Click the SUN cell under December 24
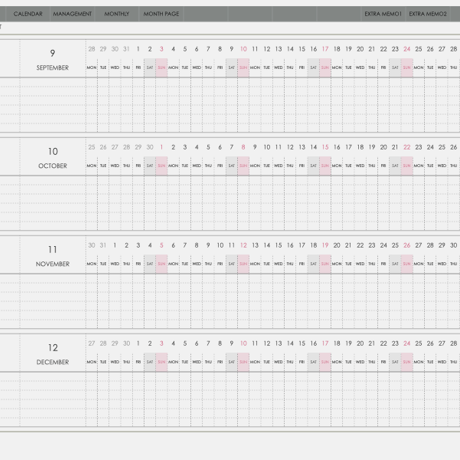Viewport: 460px width, 460px height. pos(407,362)
